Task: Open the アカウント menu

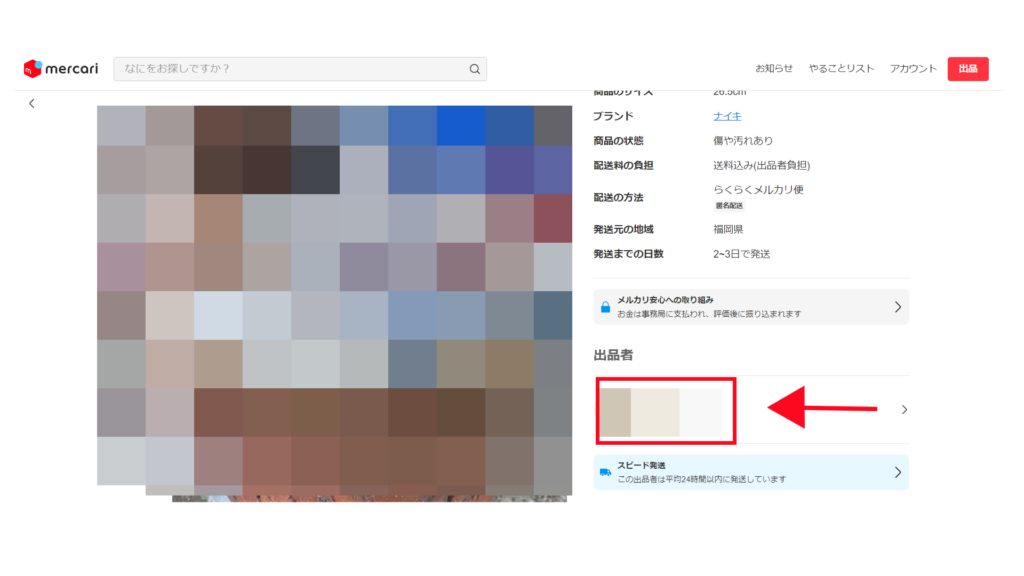Action: 913,69
